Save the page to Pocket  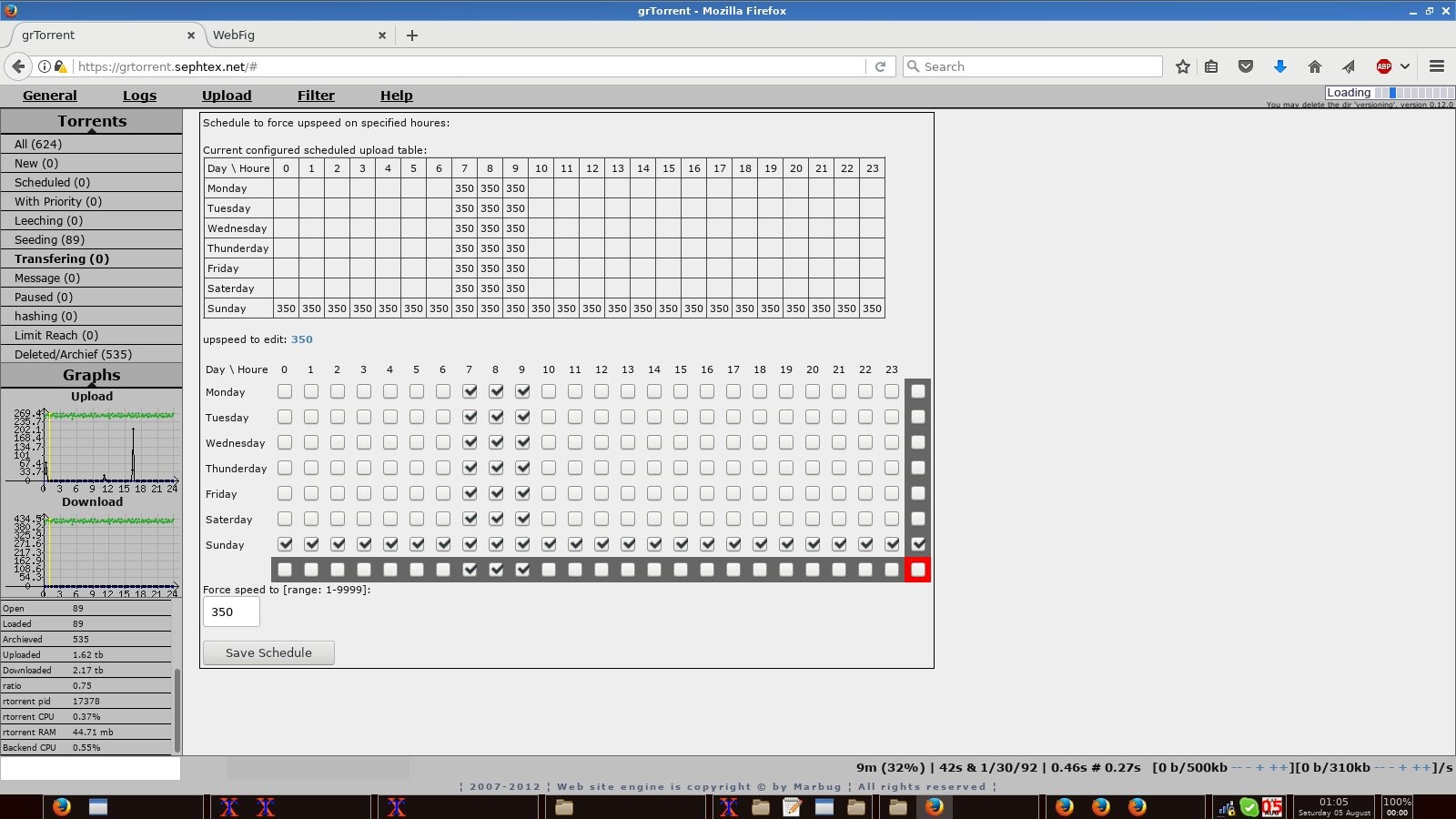click(1246, 66)
